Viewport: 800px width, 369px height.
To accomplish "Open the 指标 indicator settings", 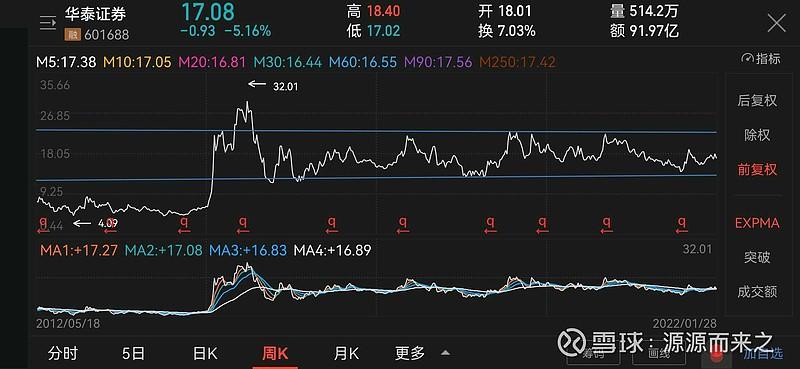I will pyautogui.click(x=761, y=59).
